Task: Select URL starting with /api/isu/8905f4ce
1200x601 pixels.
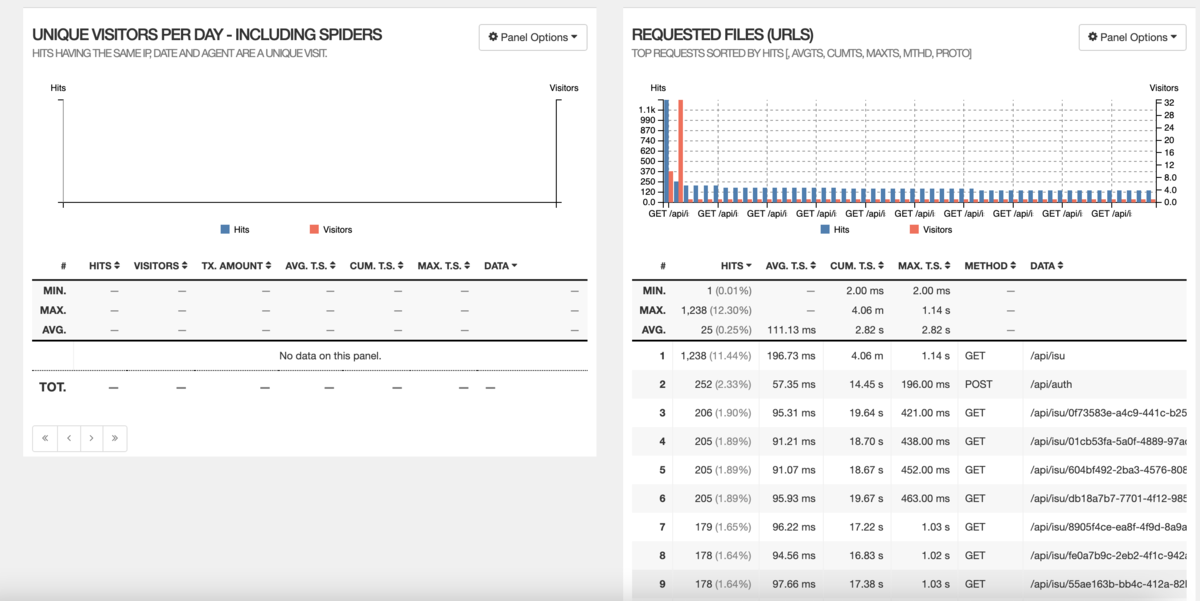Action: coord(1108,526)
